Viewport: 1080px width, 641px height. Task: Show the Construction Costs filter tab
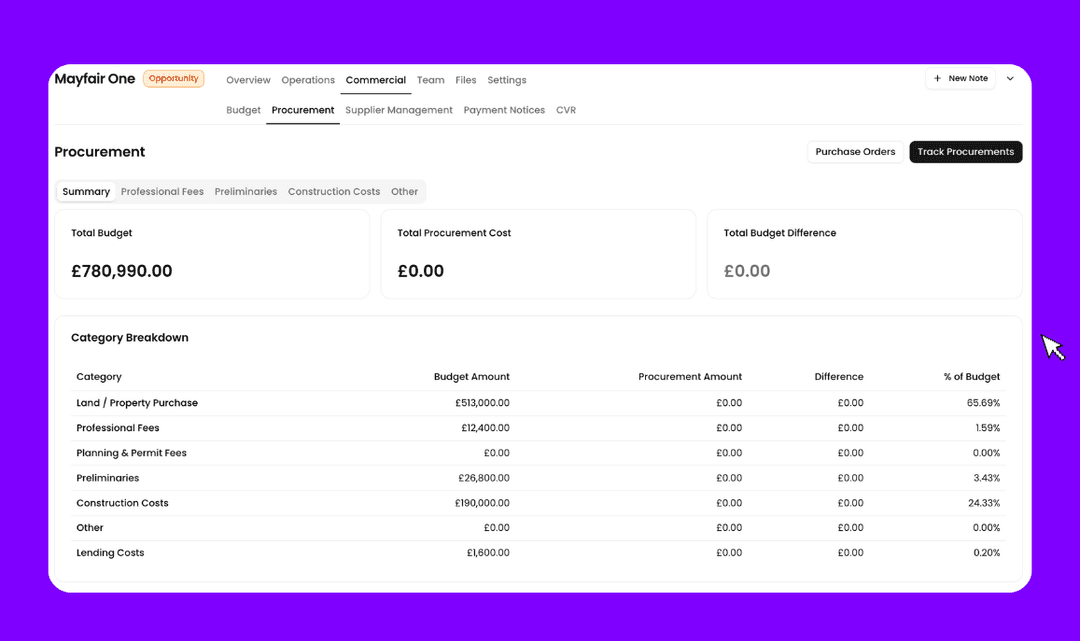(334, 192)
